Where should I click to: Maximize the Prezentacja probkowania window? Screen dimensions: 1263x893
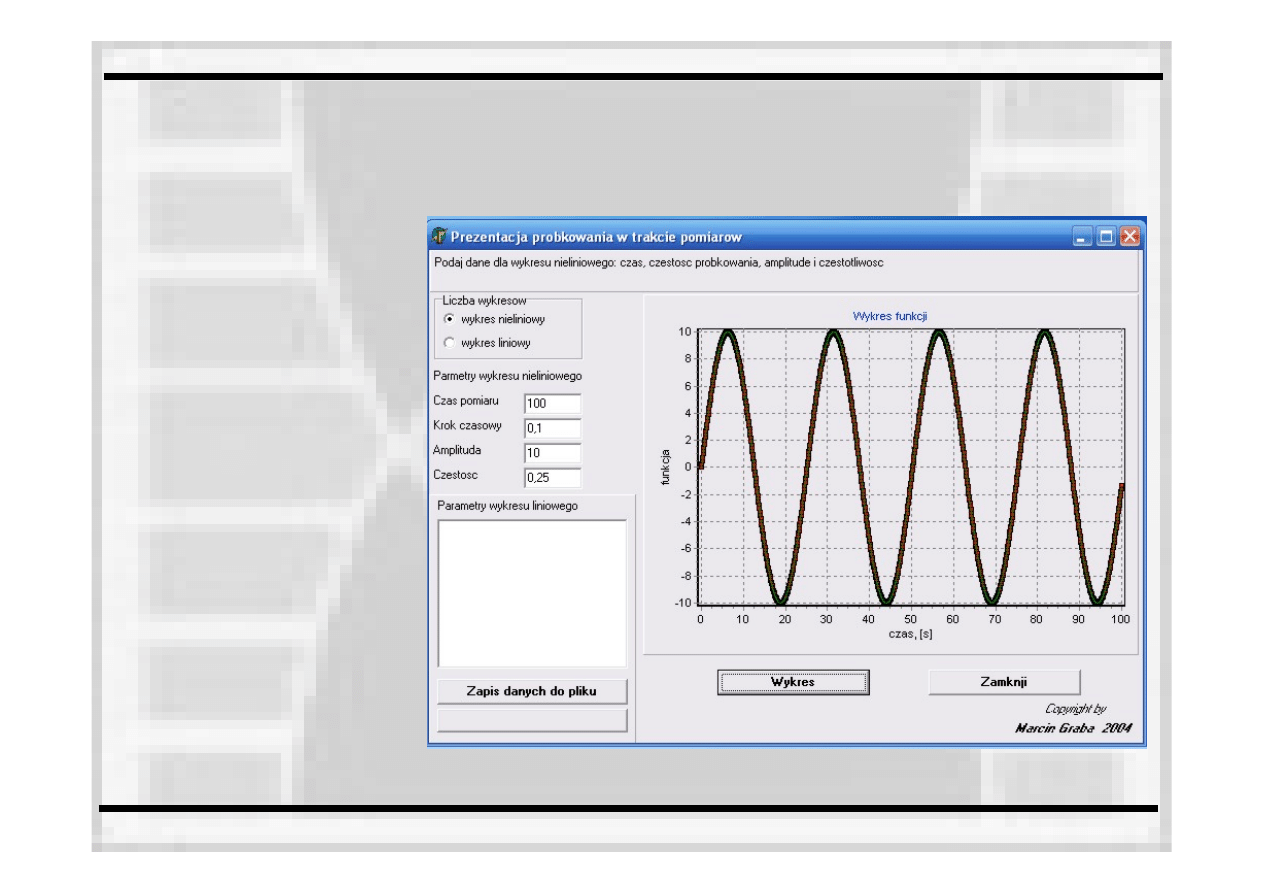click(1106, 237)
